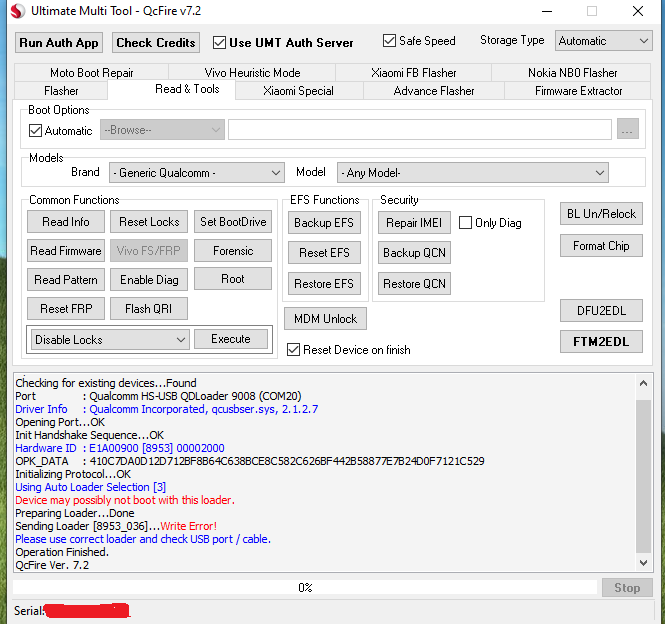The height and width of the screenshot is (624, 665).
Task: Switch to Moto Boot Repair tab
Action: 92,73
